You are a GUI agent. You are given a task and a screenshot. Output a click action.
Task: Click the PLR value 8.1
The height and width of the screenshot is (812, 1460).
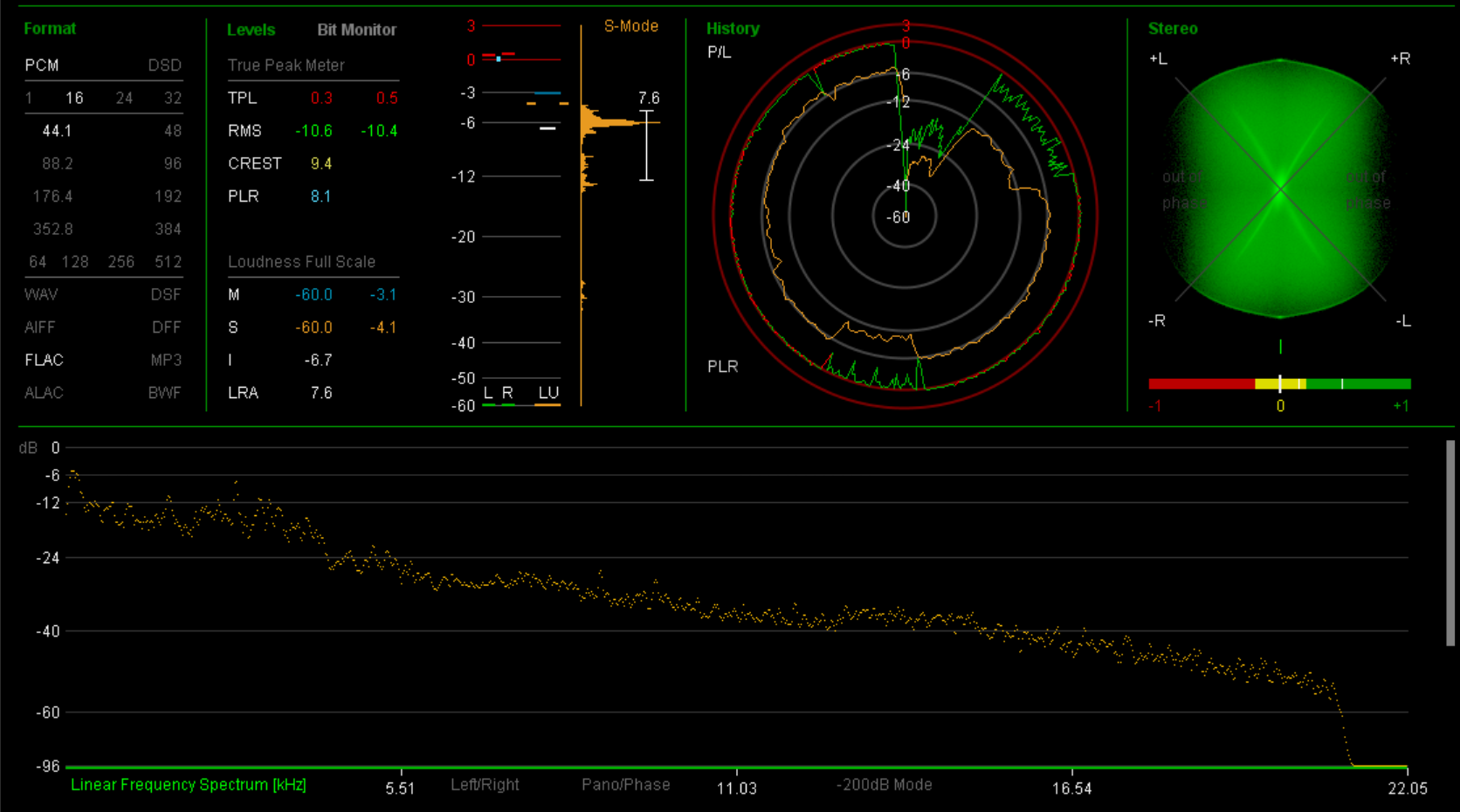[321, 196]
